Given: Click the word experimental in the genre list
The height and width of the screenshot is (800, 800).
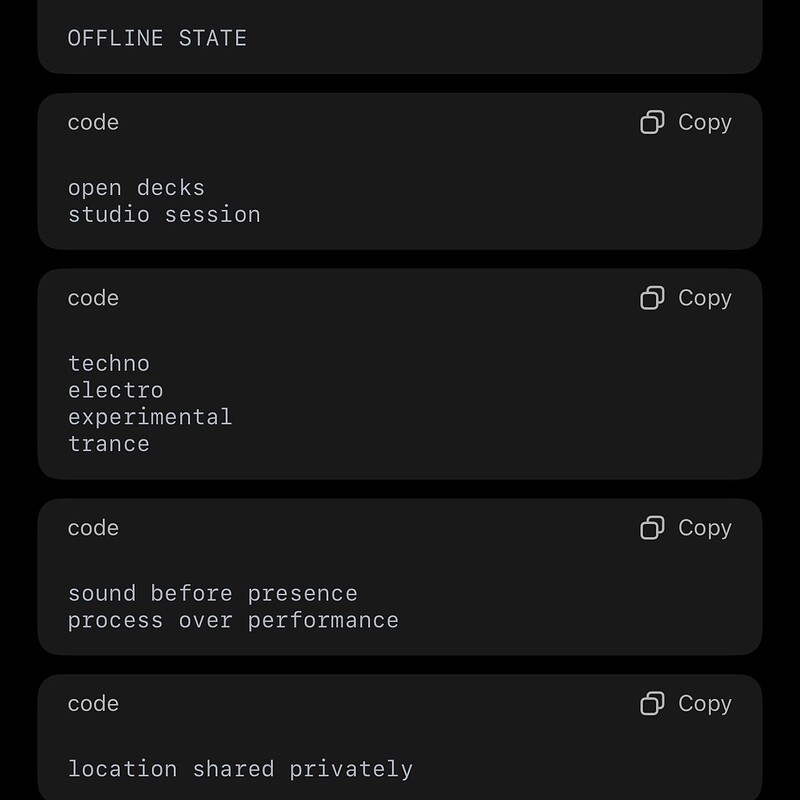Looking at the screenshot, I should (150, 416).
